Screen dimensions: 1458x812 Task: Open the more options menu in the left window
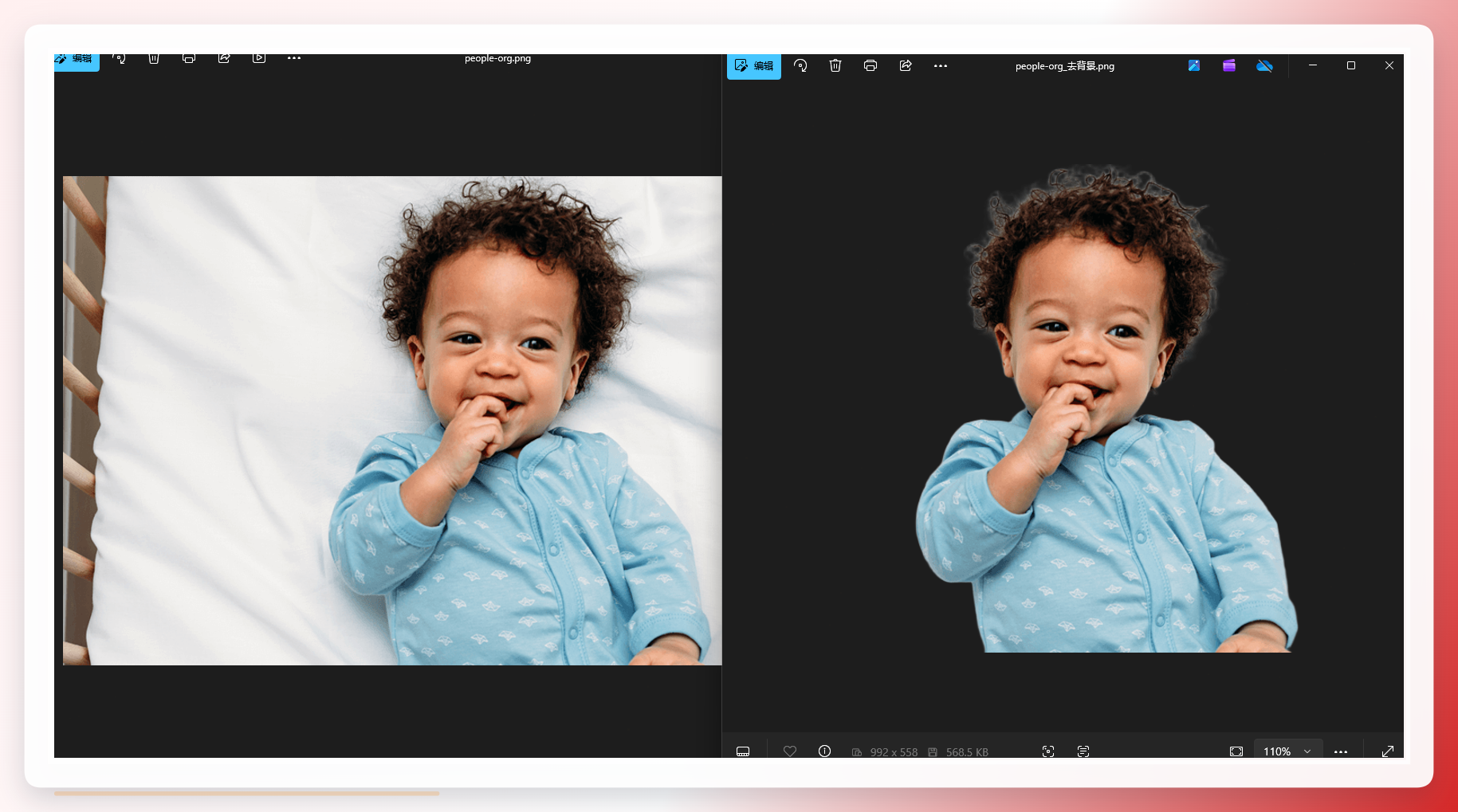(294, 58)
